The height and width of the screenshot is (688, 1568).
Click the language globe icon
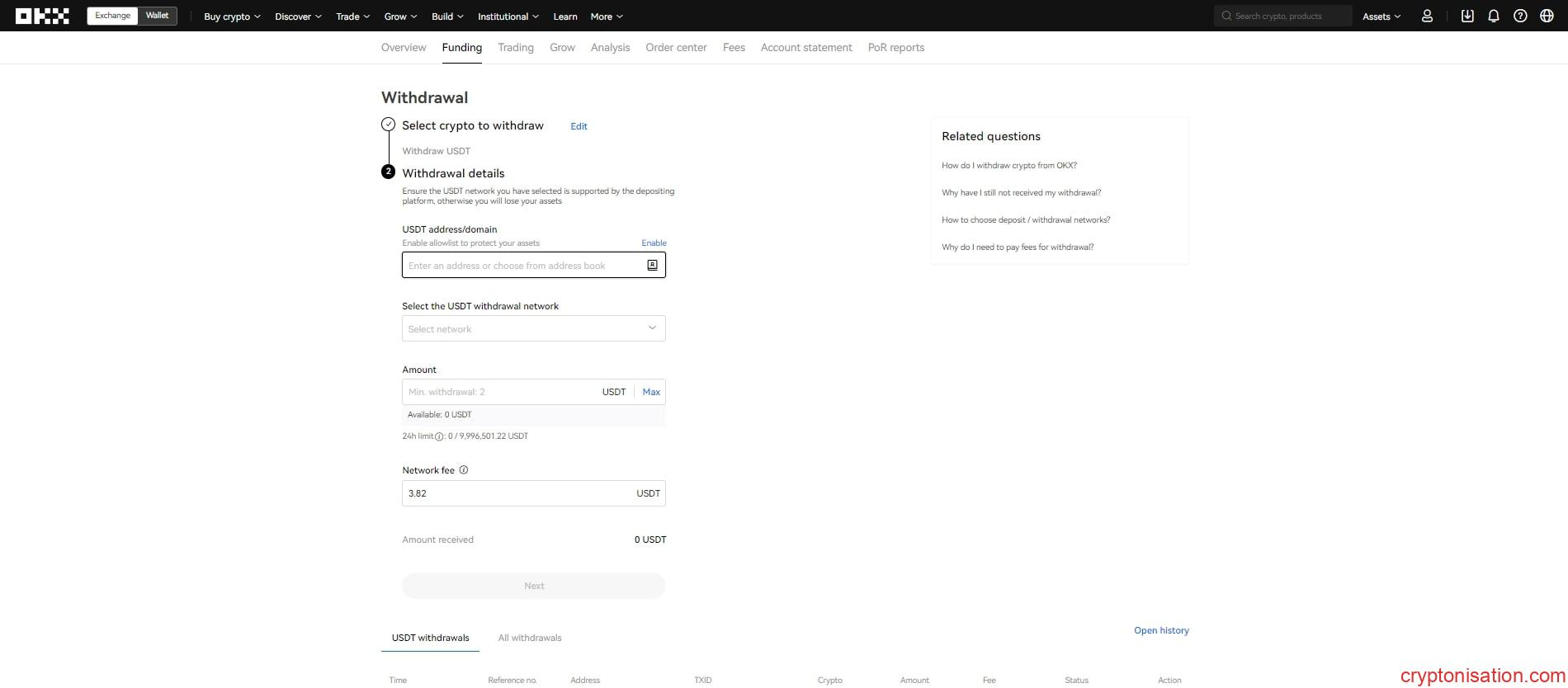(x=1547, y=16)
